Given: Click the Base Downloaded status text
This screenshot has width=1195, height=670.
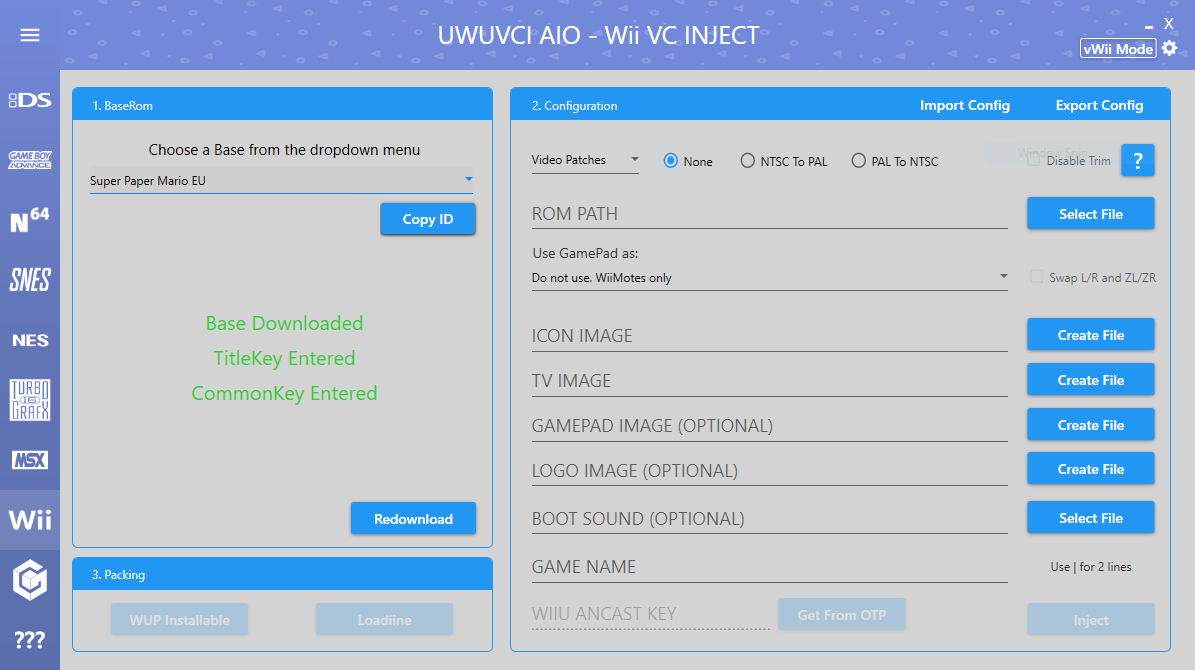Looking at the screenshot, I should pos(284,323).
